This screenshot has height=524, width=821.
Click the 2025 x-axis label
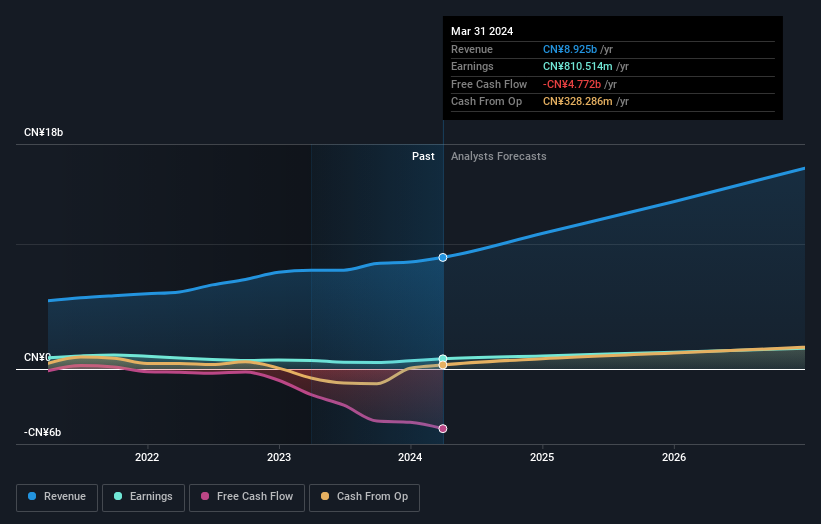pyautogui.click(x=542, y=458)
